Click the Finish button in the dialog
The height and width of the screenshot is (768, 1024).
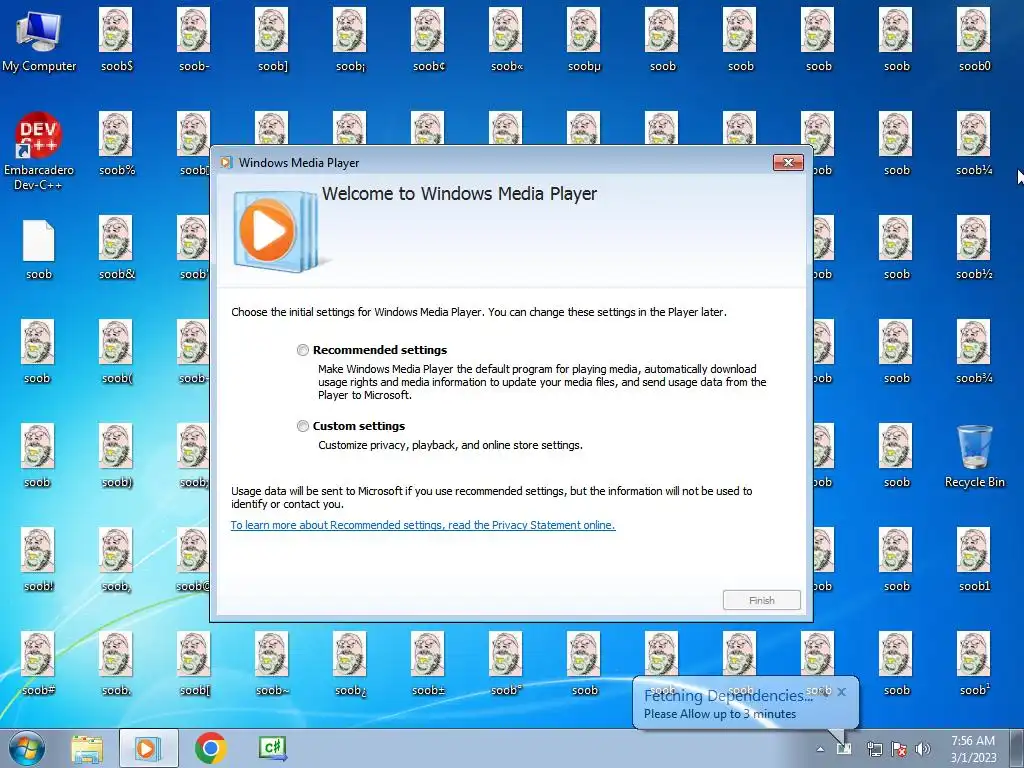(761, 600)
